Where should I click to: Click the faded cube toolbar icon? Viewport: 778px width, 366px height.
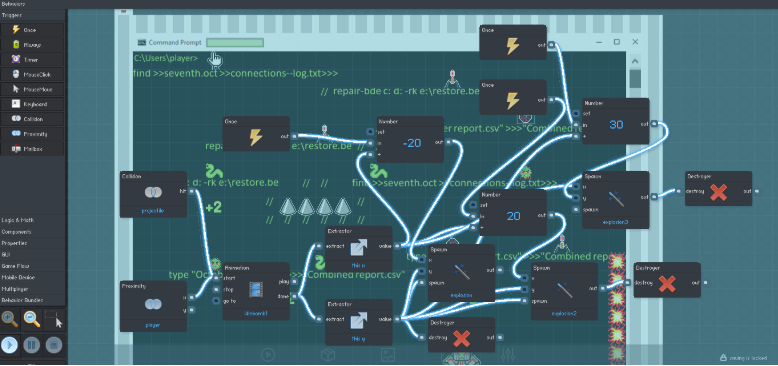click(x=327, y=355)
